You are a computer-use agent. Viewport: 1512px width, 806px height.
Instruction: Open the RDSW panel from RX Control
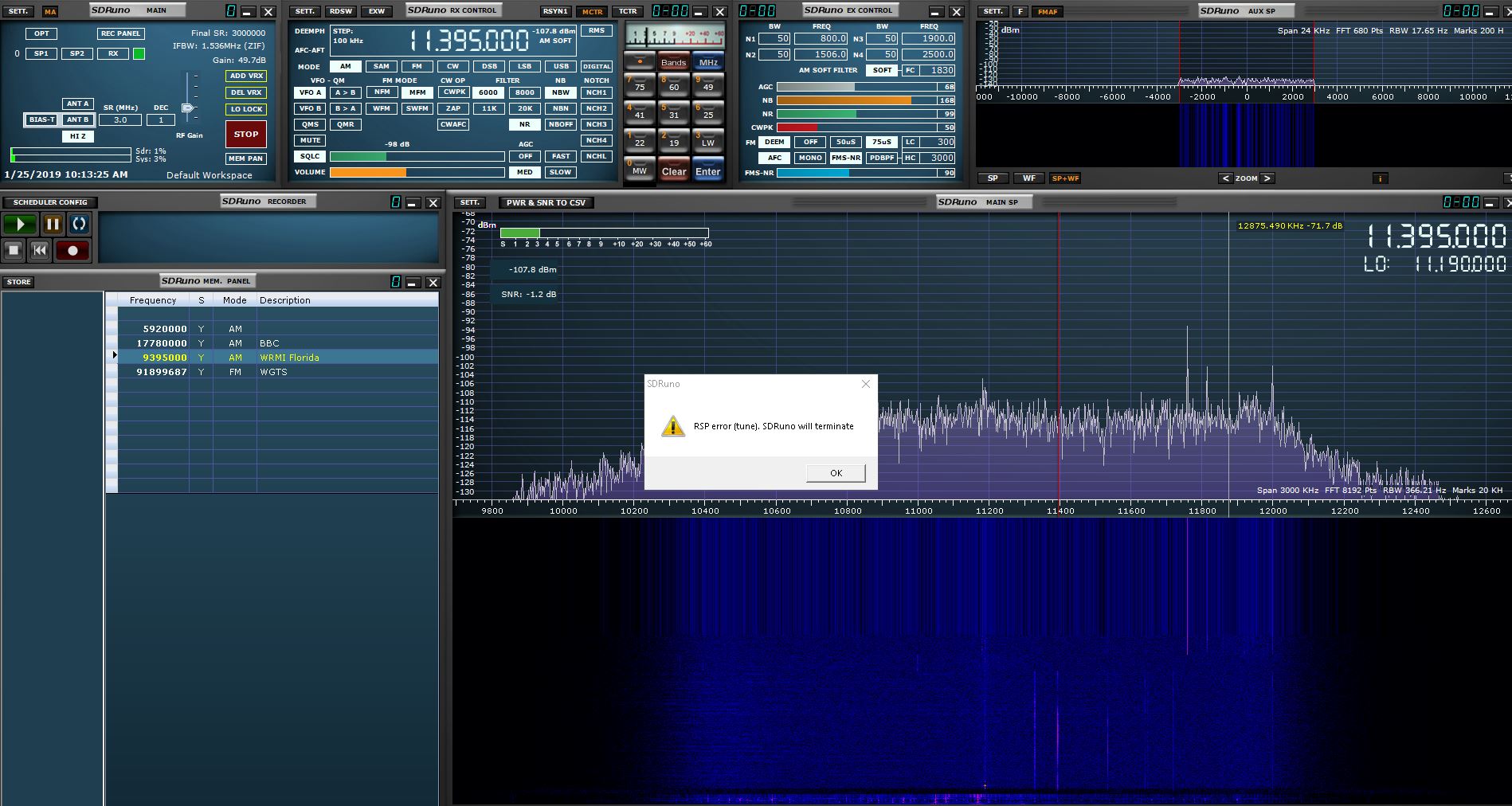click(x=341, y=11)
